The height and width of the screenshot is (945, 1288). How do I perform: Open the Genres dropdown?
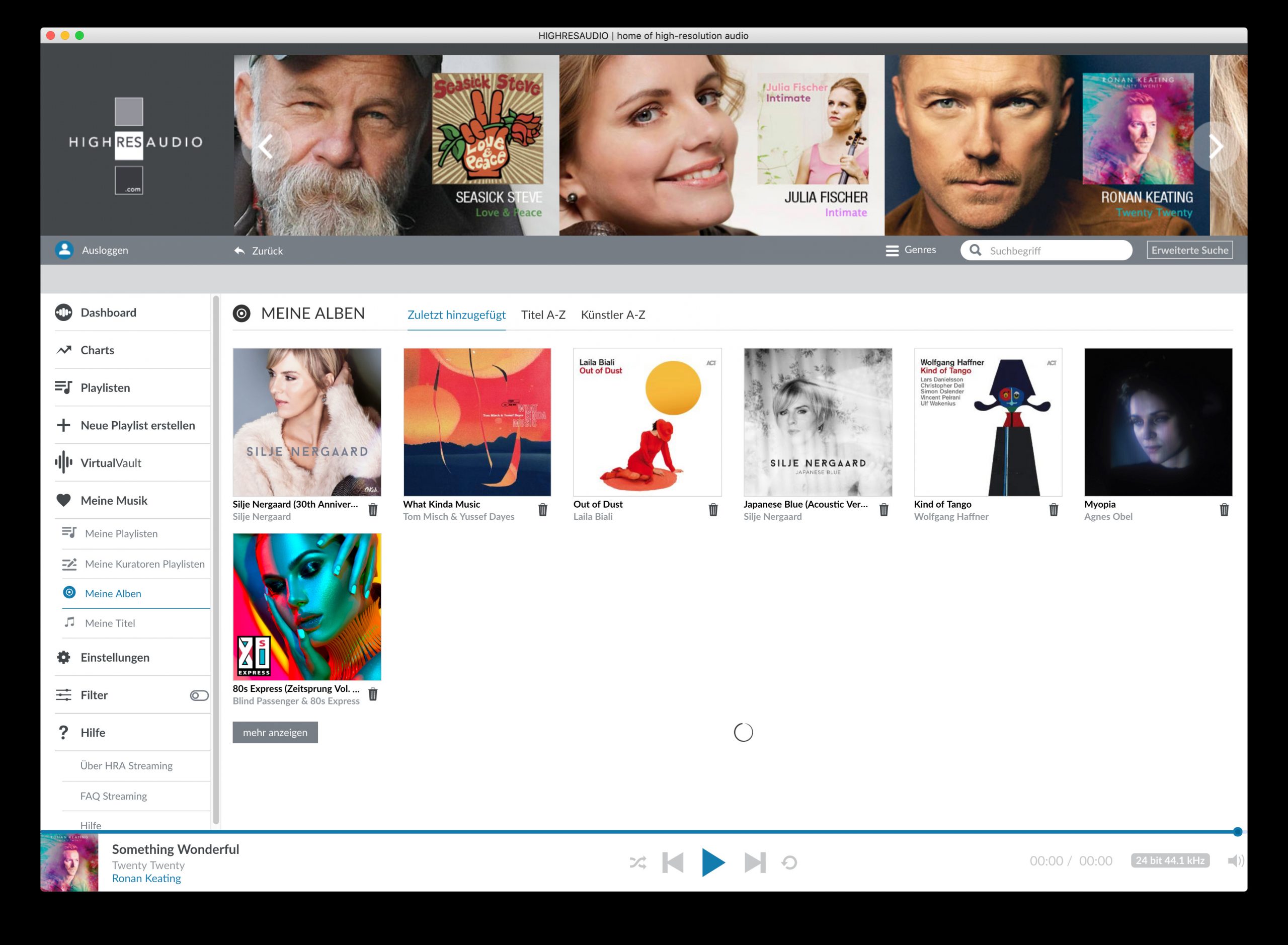pyautogui.click(x=913, y=250)
